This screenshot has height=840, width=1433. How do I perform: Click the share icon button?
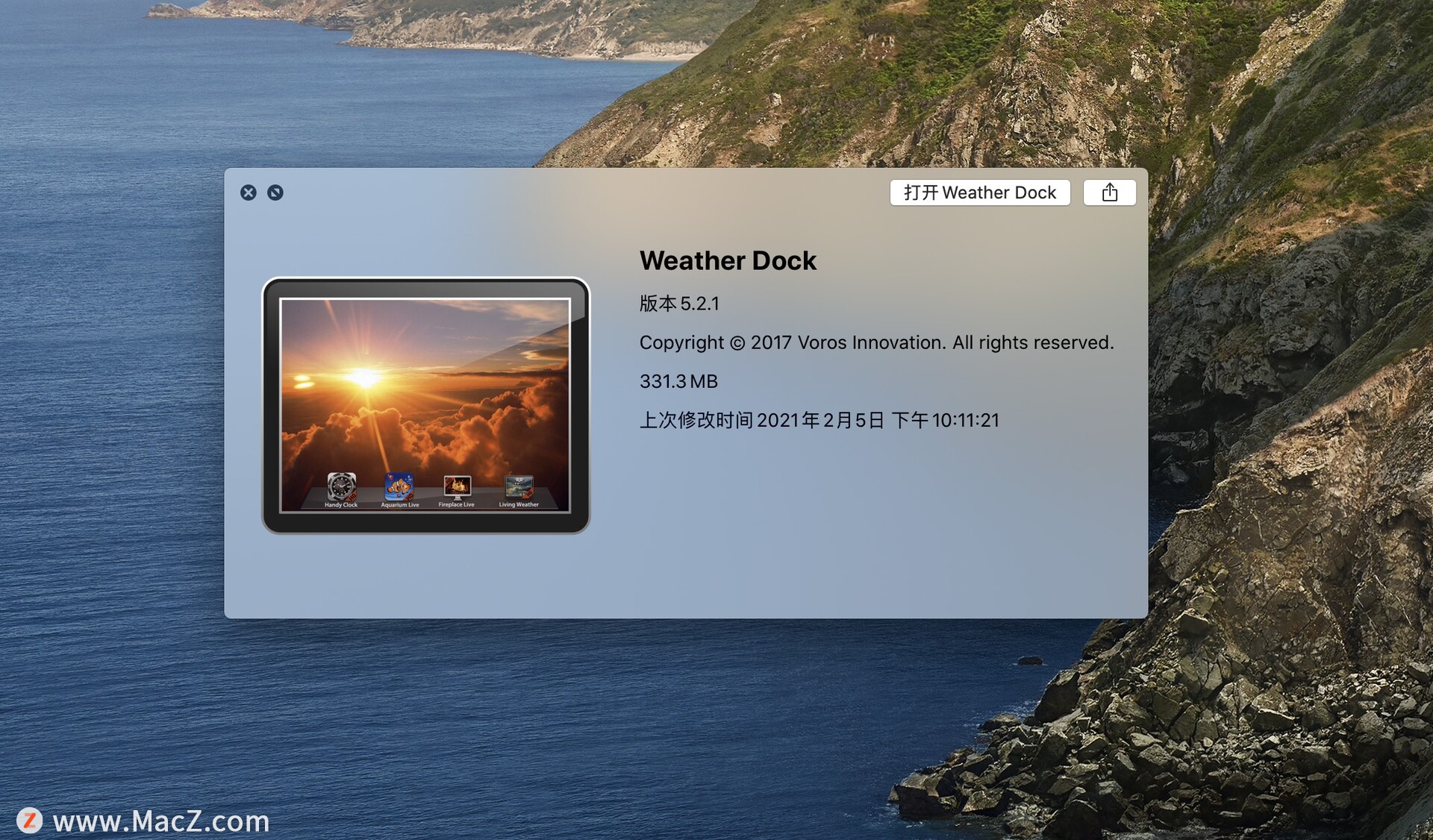tap(1110, 192)
